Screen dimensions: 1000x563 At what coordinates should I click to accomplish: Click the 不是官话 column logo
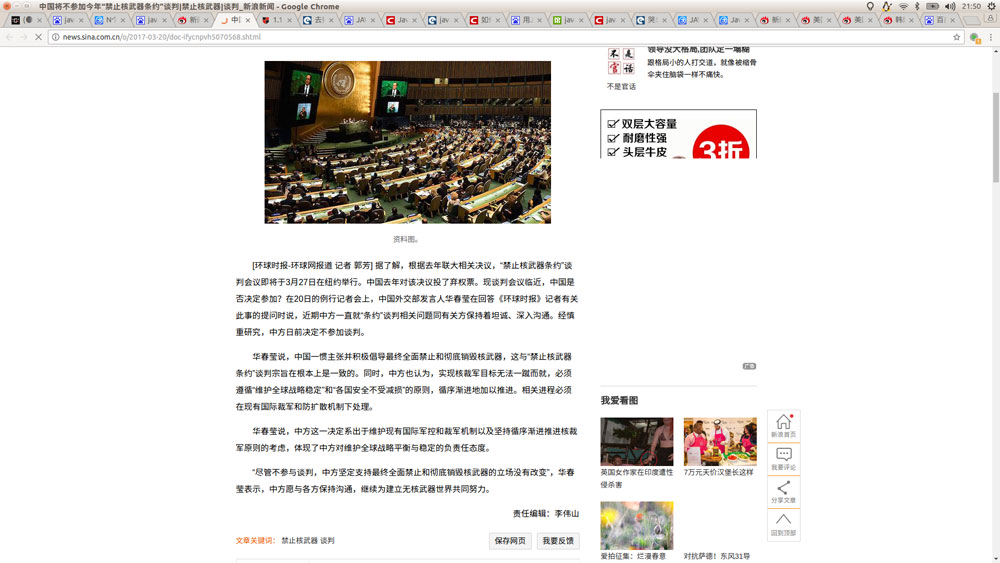click(621, 61)
